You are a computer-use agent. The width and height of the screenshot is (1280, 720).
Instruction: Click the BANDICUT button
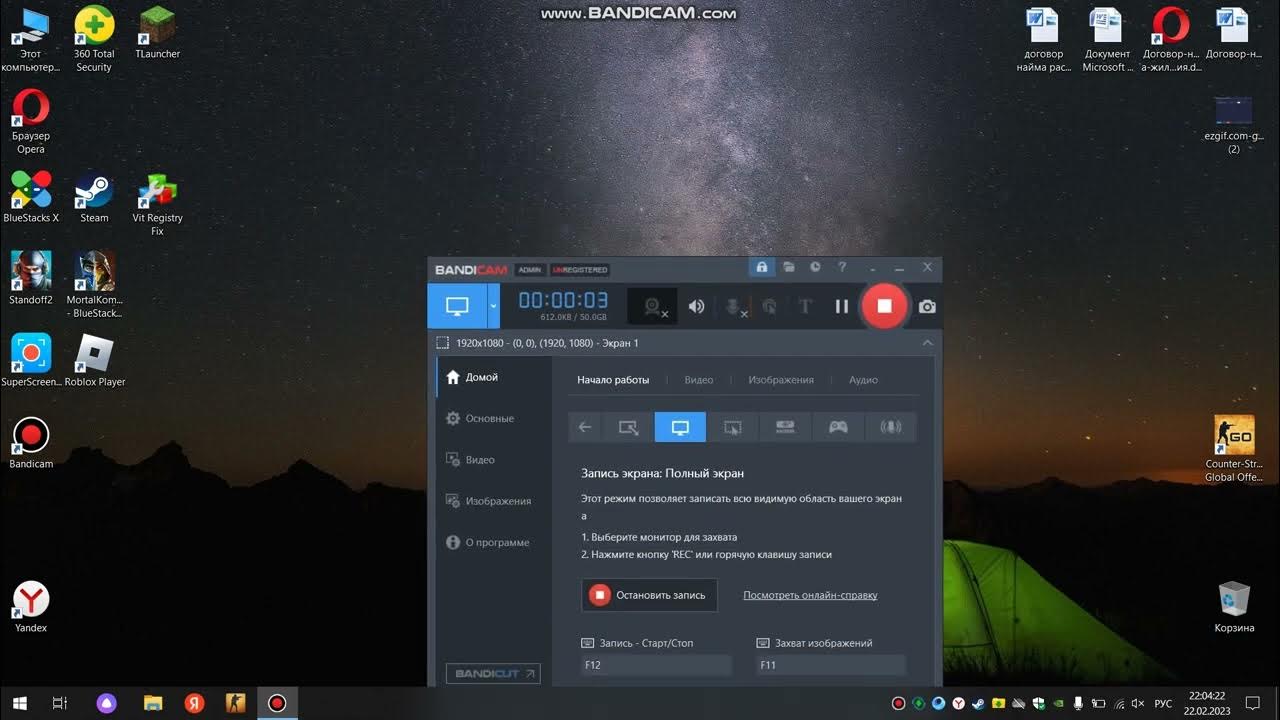click(493, 674)
